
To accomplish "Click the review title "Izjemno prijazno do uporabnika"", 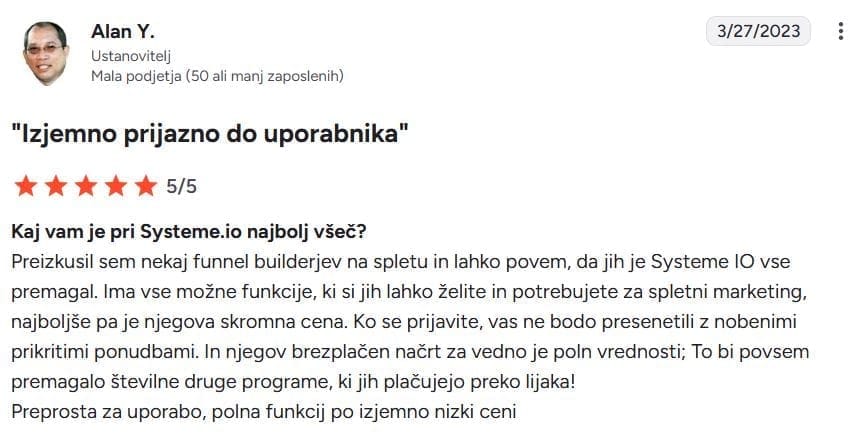I will tap(210, 133).
